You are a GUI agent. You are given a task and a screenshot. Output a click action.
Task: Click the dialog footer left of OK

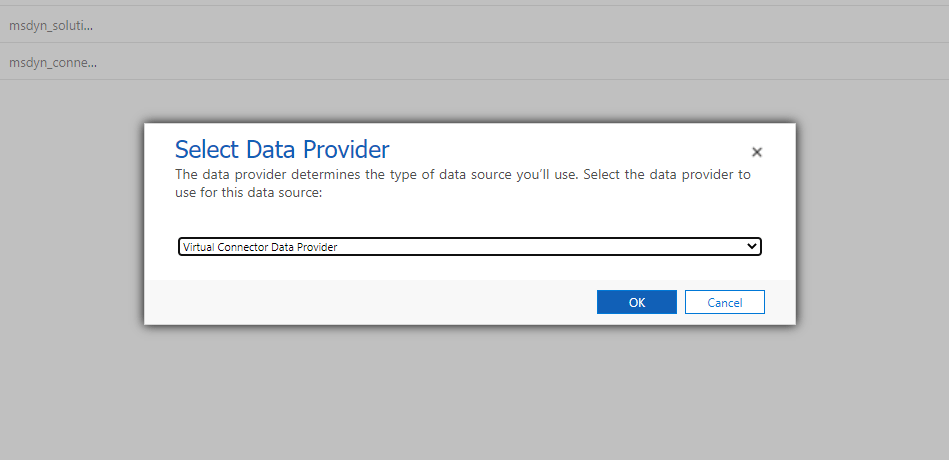(x=370, y=303)
